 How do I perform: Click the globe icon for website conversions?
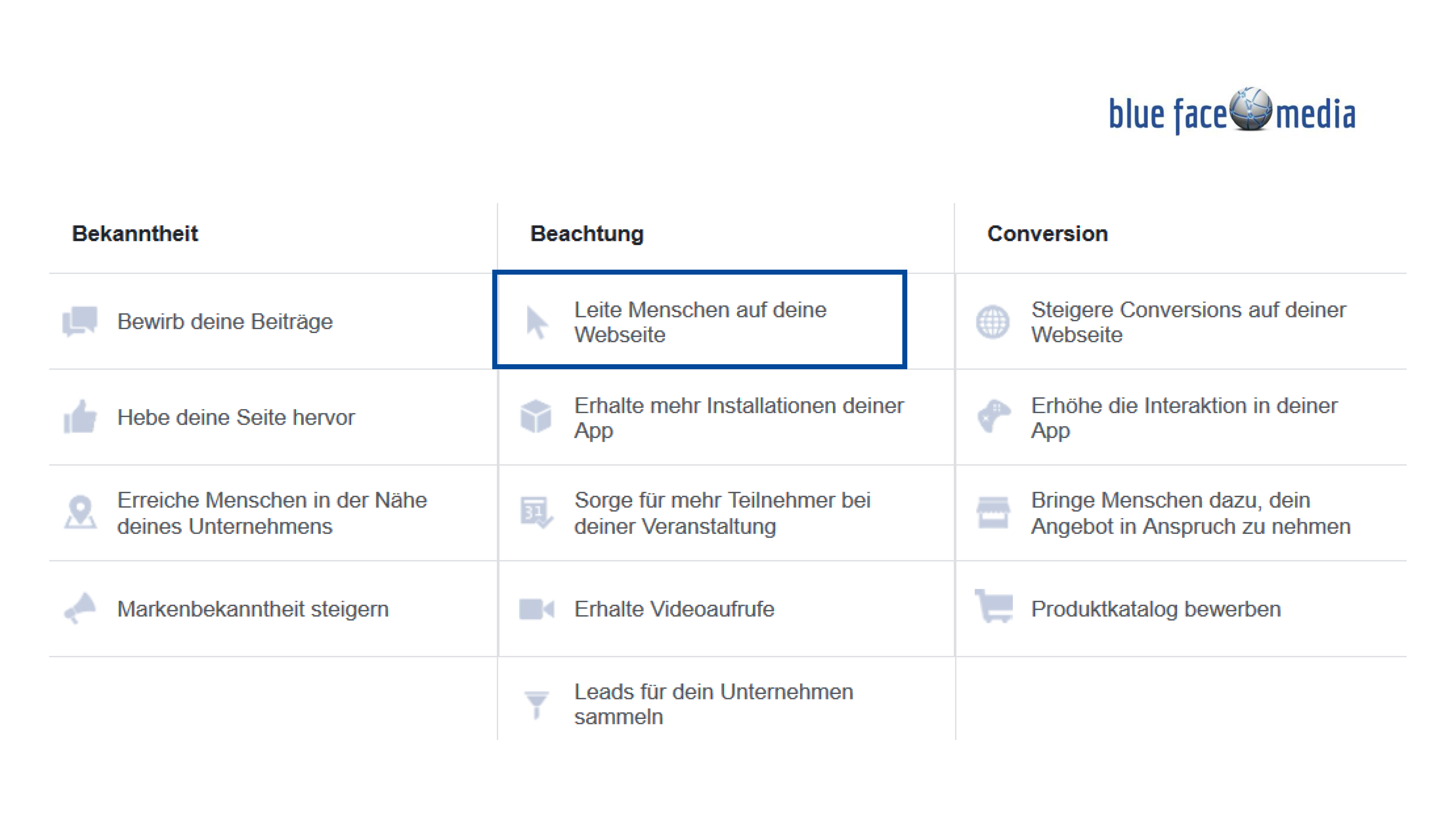coord(992,322)
